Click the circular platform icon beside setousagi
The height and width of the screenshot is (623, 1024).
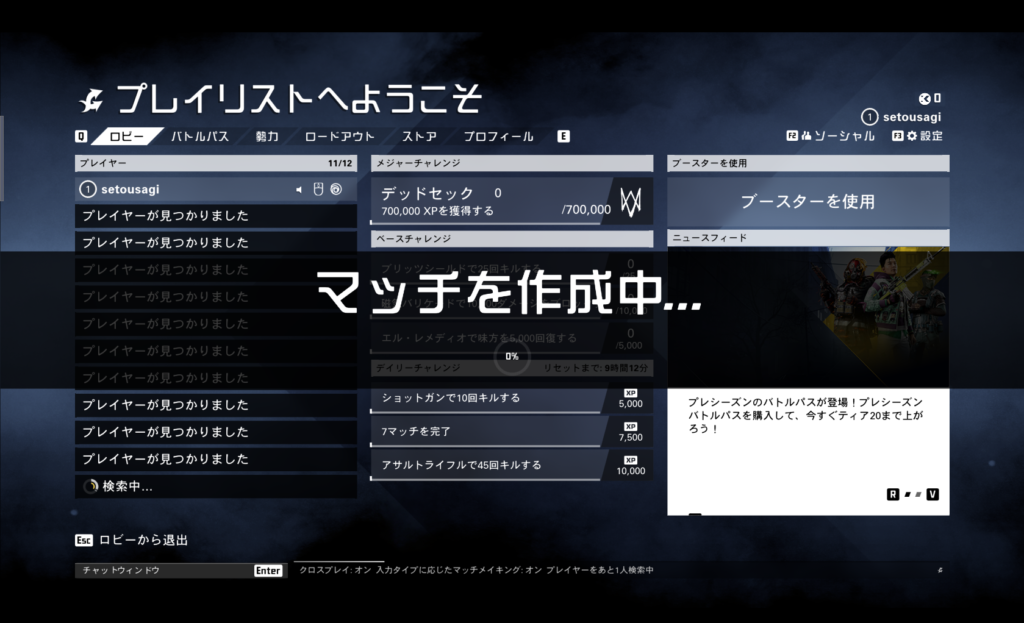tap(336, 189)
